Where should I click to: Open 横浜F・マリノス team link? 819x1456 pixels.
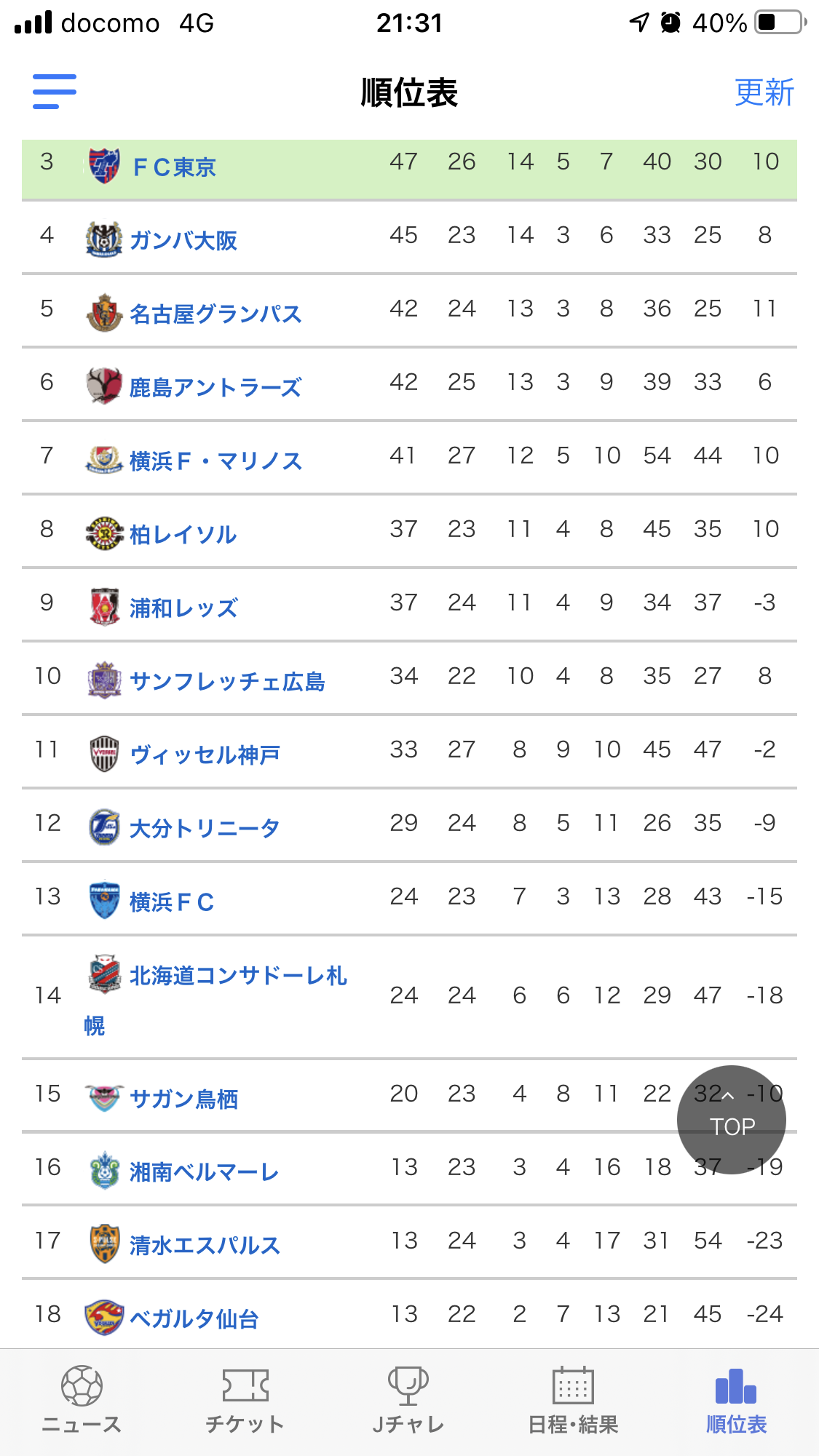(x=215, y=461)
